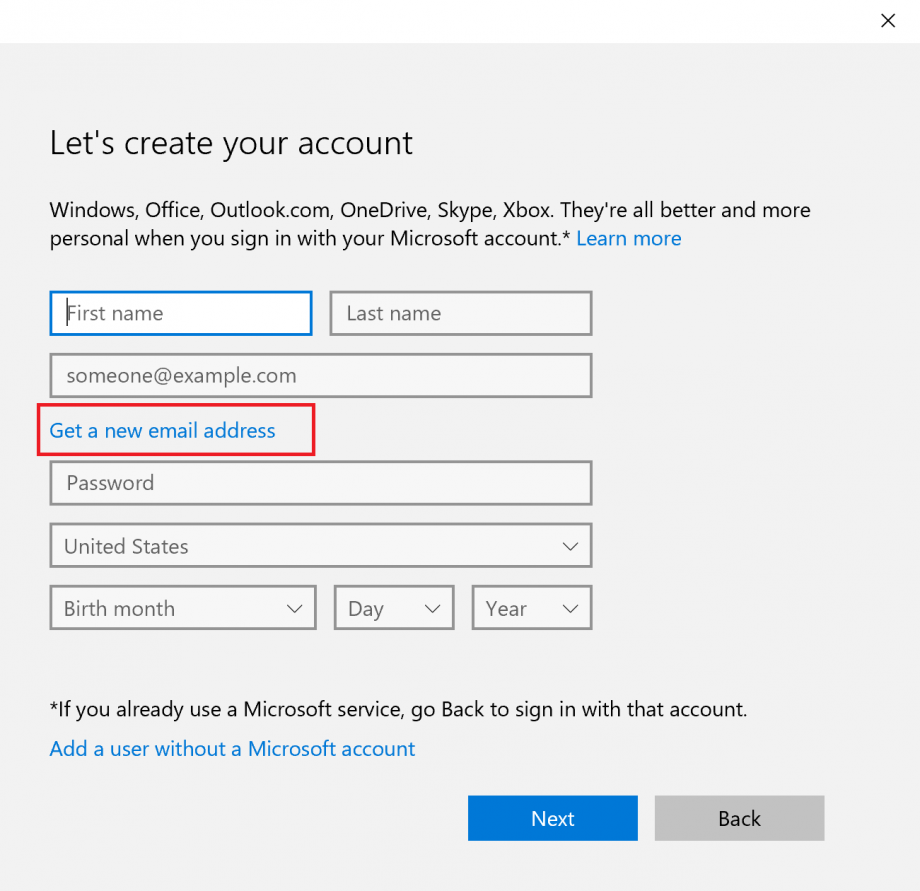Screen dimensions: 920x891
Task: Click the Back button
Action: click(x=739, y=818)
